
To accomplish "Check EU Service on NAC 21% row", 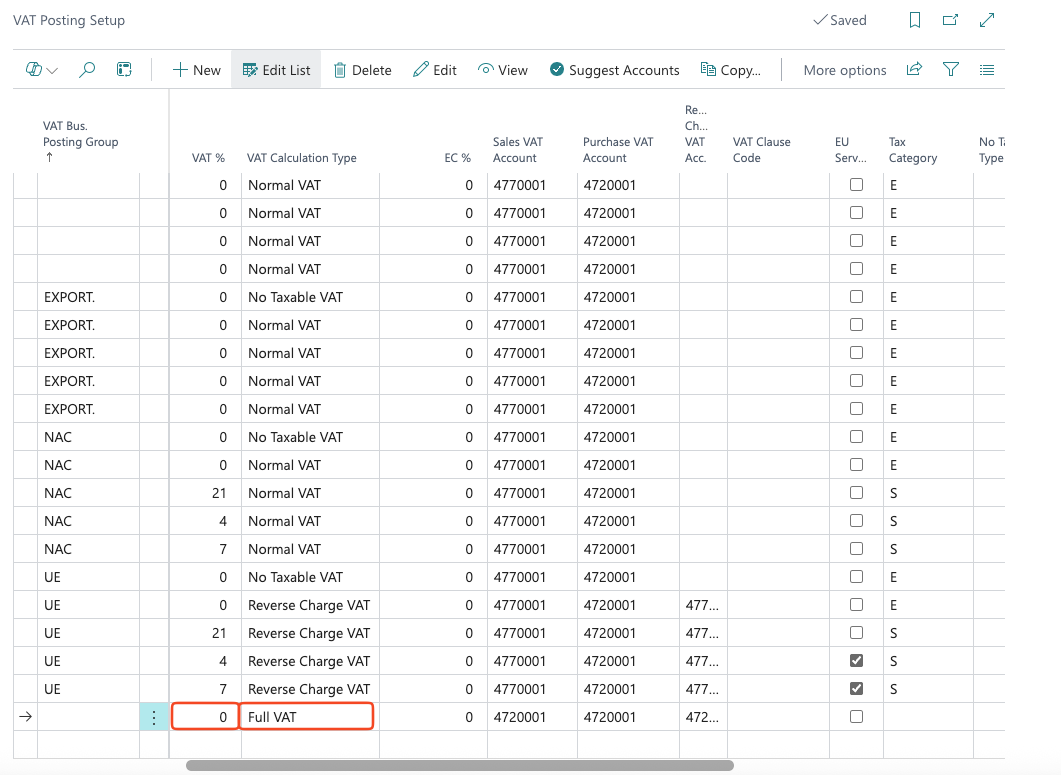I will pyautogui.click(x=856, y=492).
